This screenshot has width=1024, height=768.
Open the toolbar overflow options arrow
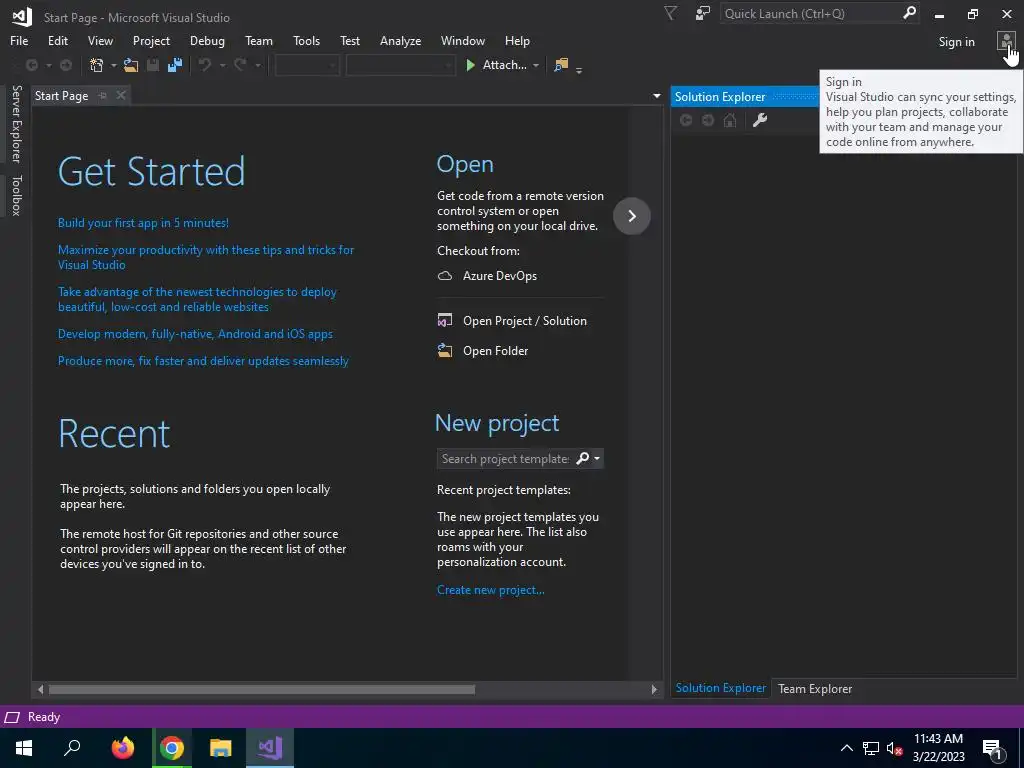click(x=579, y=69)
